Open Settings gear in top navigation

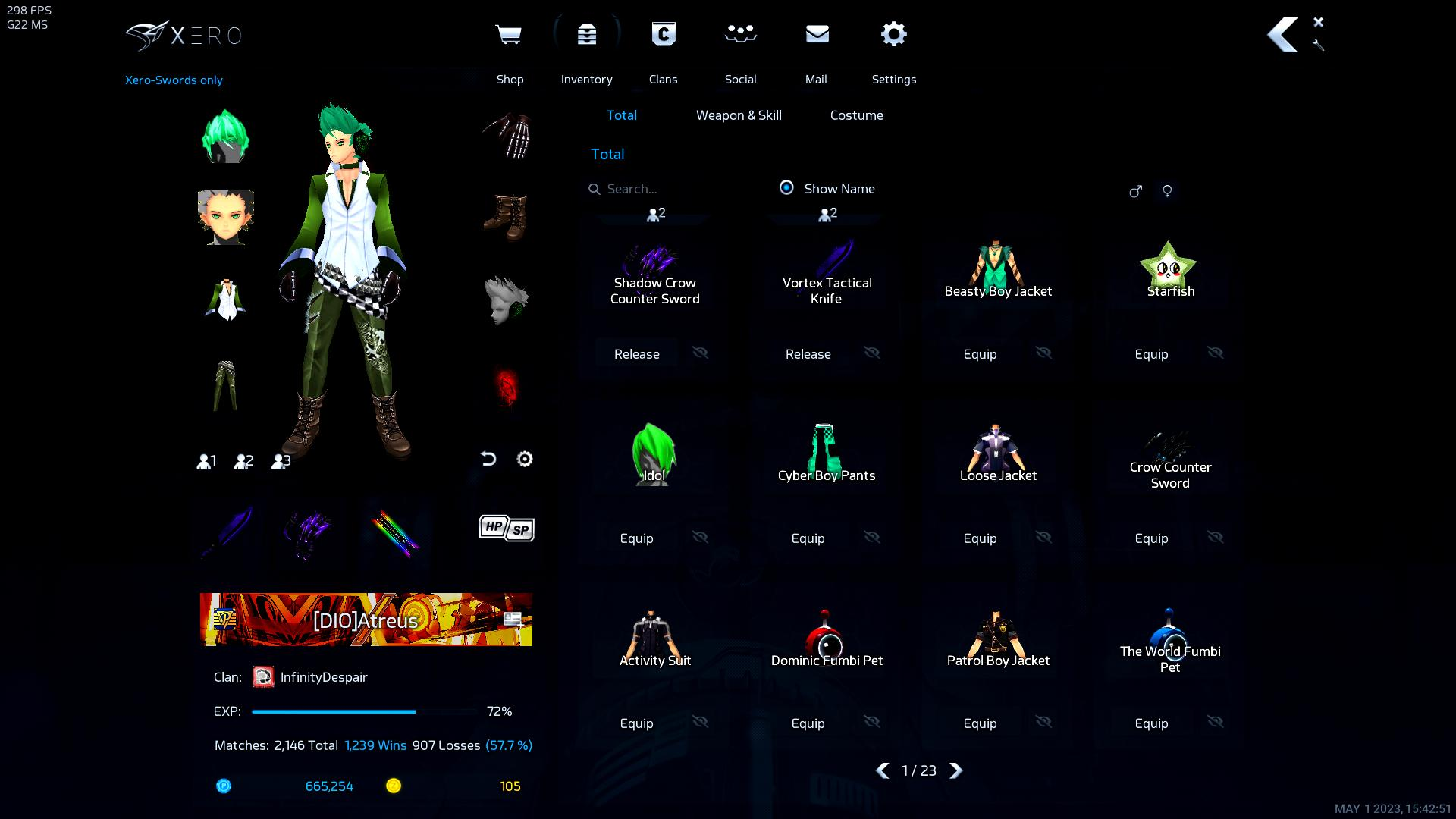tap(893, 35)
